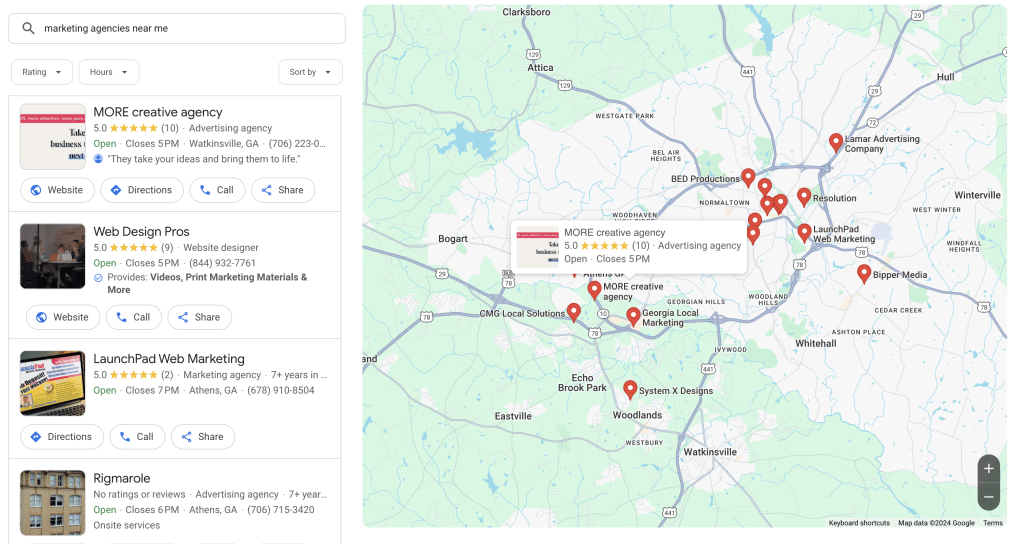Viewport: 1024px width, 544px height.
Task: Share MORE creative agency listing
Action: coord(283,190)
